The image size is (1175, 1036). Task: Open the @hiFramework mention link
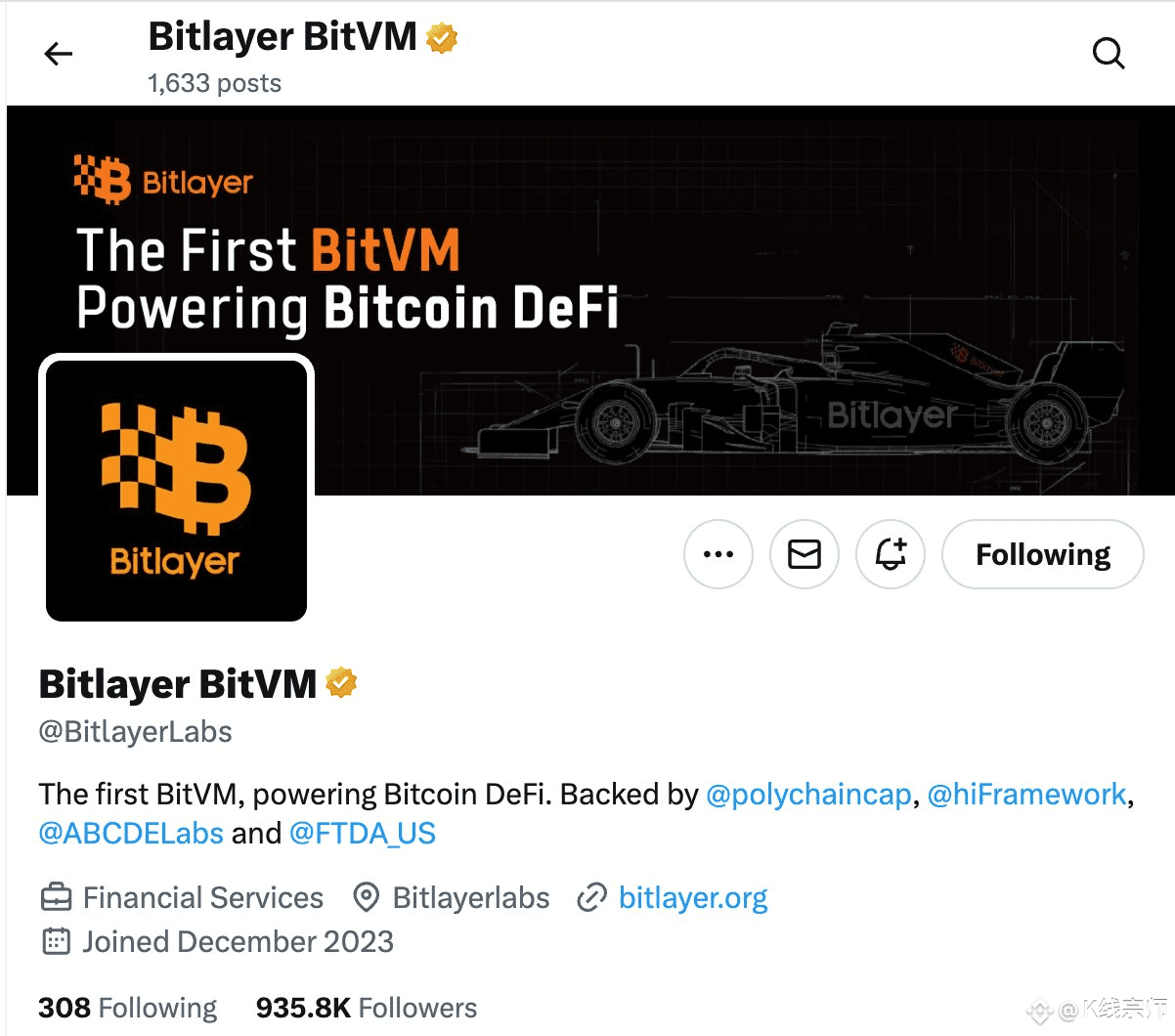pyautogui.click(x=1026, y=794)
